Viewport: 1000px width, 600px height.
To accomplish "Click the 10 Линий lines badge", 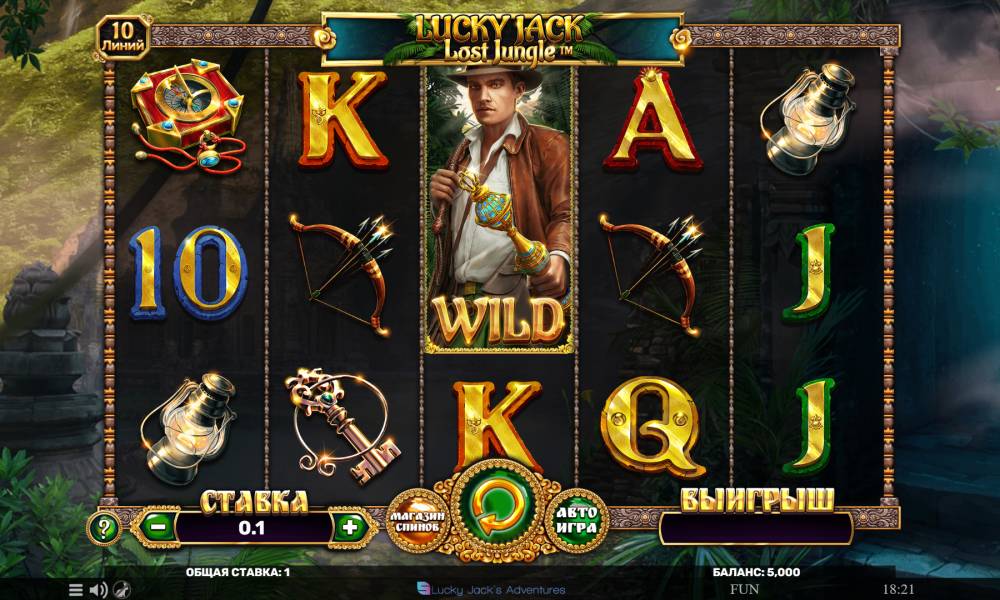I will [x=123, y=37].
